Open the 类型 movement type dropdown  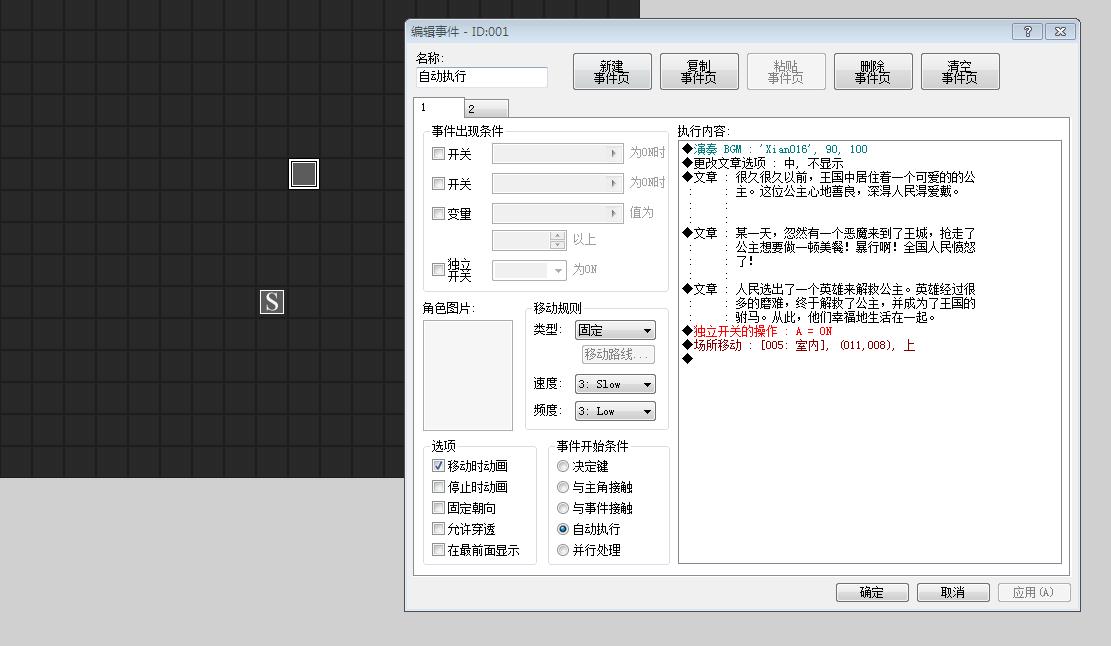(x=615, y=330)
